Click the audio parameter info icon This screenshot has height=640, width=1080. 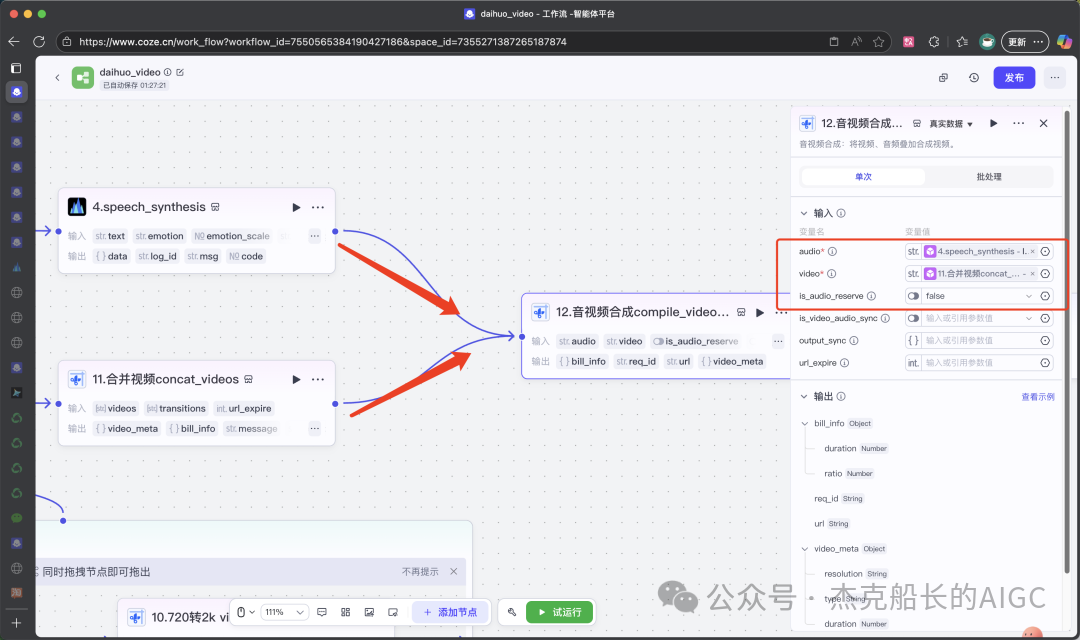coord(832,251)
